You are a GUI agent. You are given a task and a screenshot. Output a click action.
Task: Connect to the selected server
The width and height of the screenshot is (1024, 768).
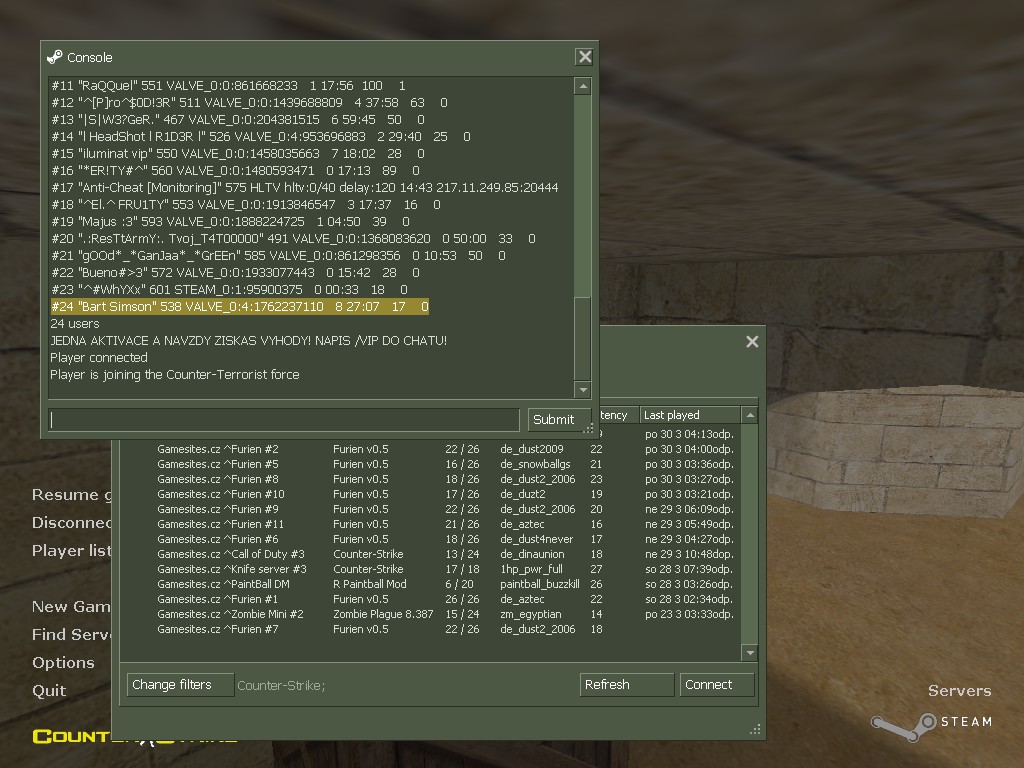click(x=716, y=684)
